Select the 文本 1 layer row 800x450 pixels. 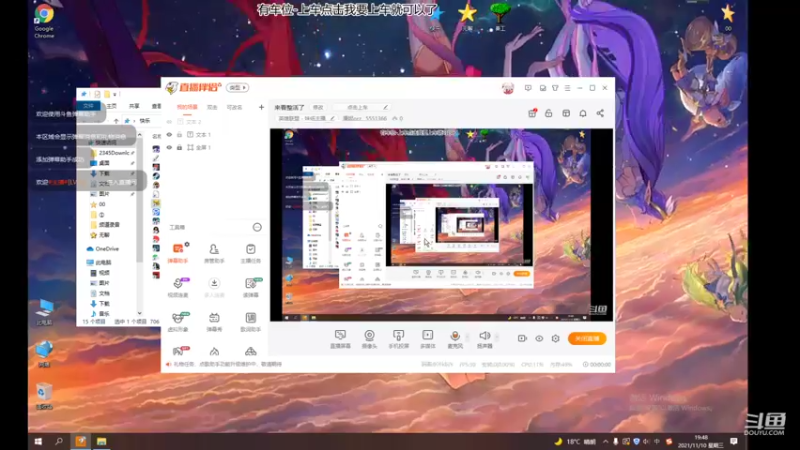pos(214,135)
